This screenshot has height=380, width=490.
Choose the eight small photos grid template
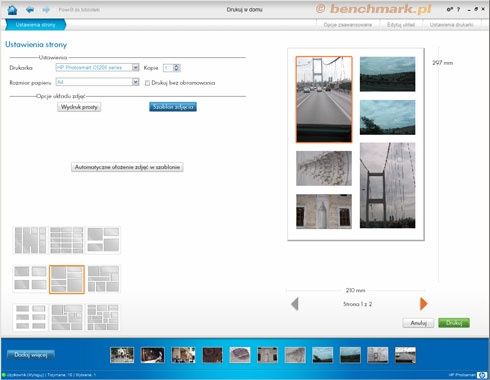[30, 317]
